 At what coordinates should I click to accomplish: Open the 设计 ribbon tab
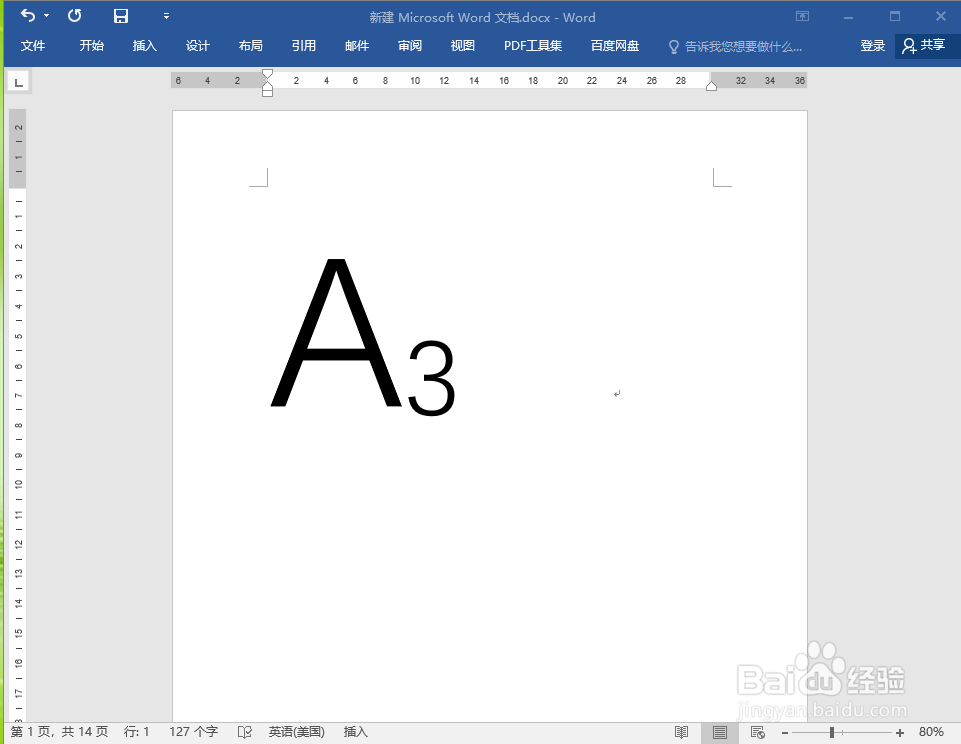[198, 46]
